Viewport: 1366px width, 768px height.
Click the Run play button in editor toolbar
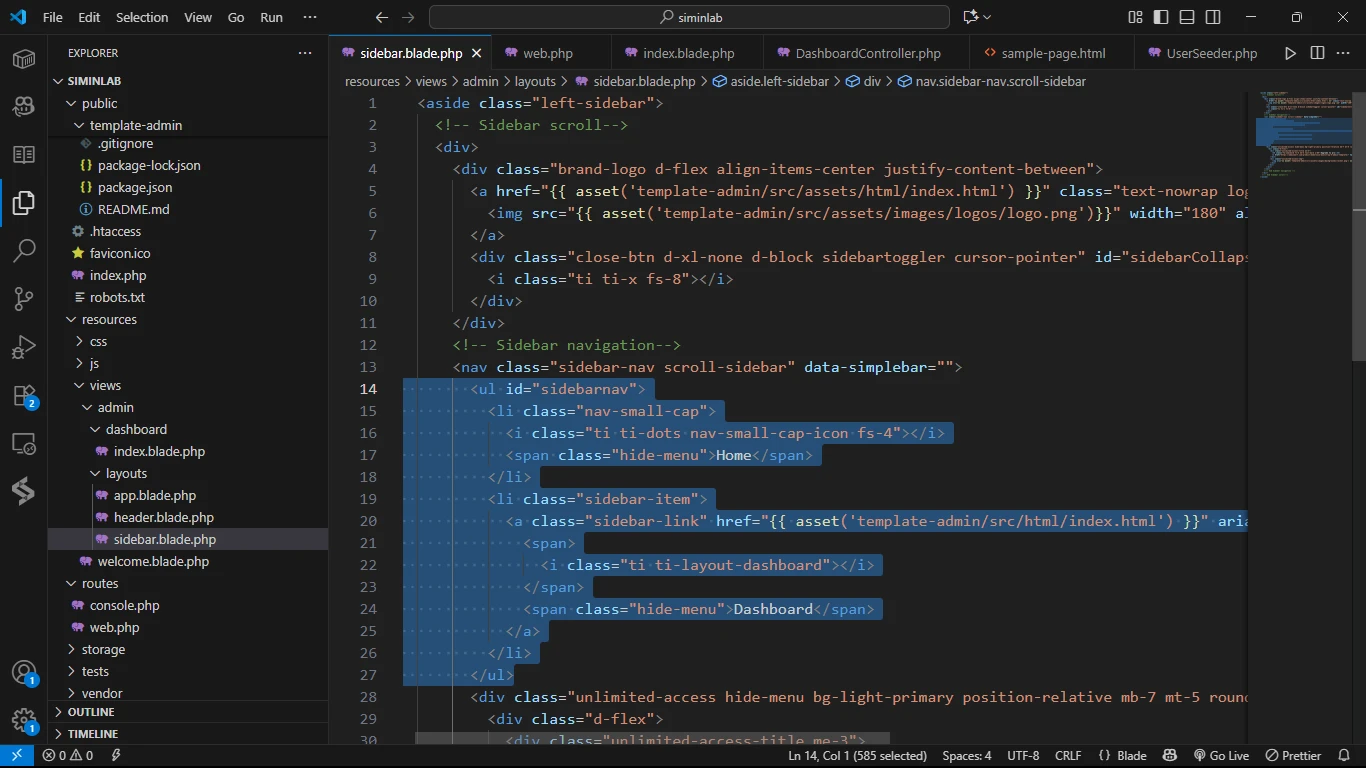point(1290,53)
